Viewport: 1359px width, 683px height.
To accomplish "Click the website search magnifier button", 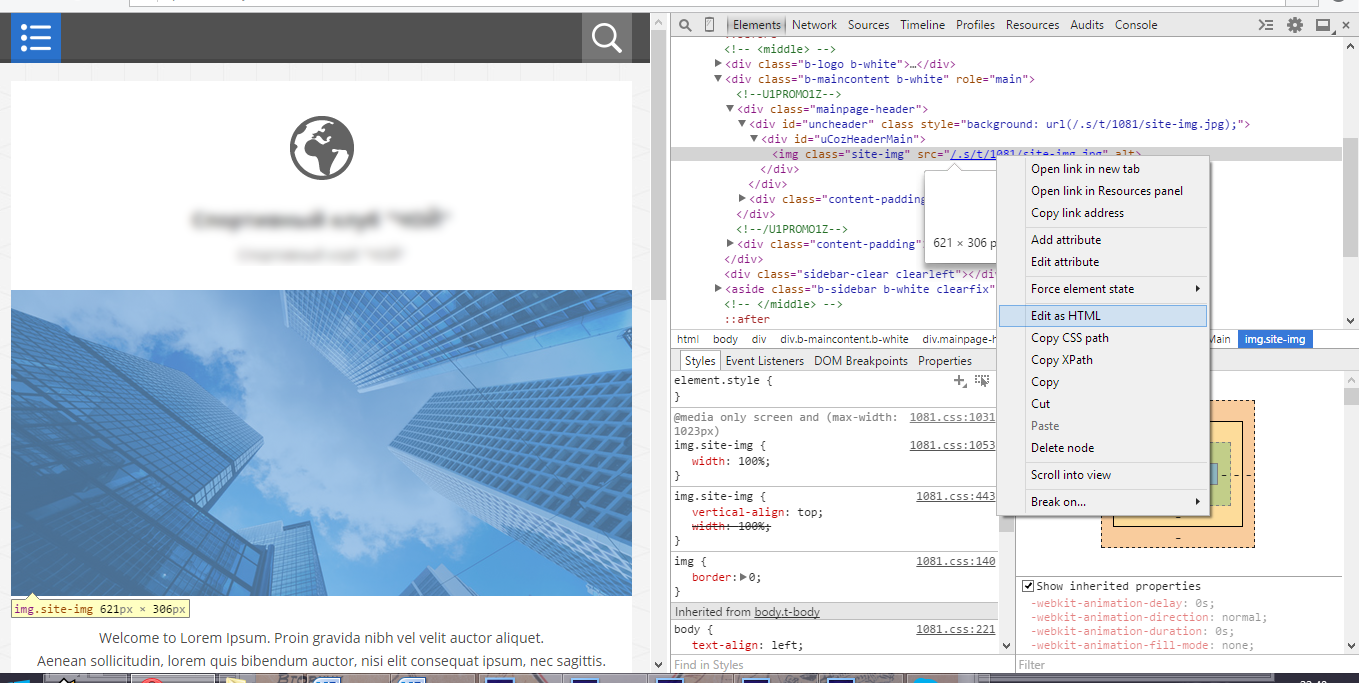I will tap(606, 38).
